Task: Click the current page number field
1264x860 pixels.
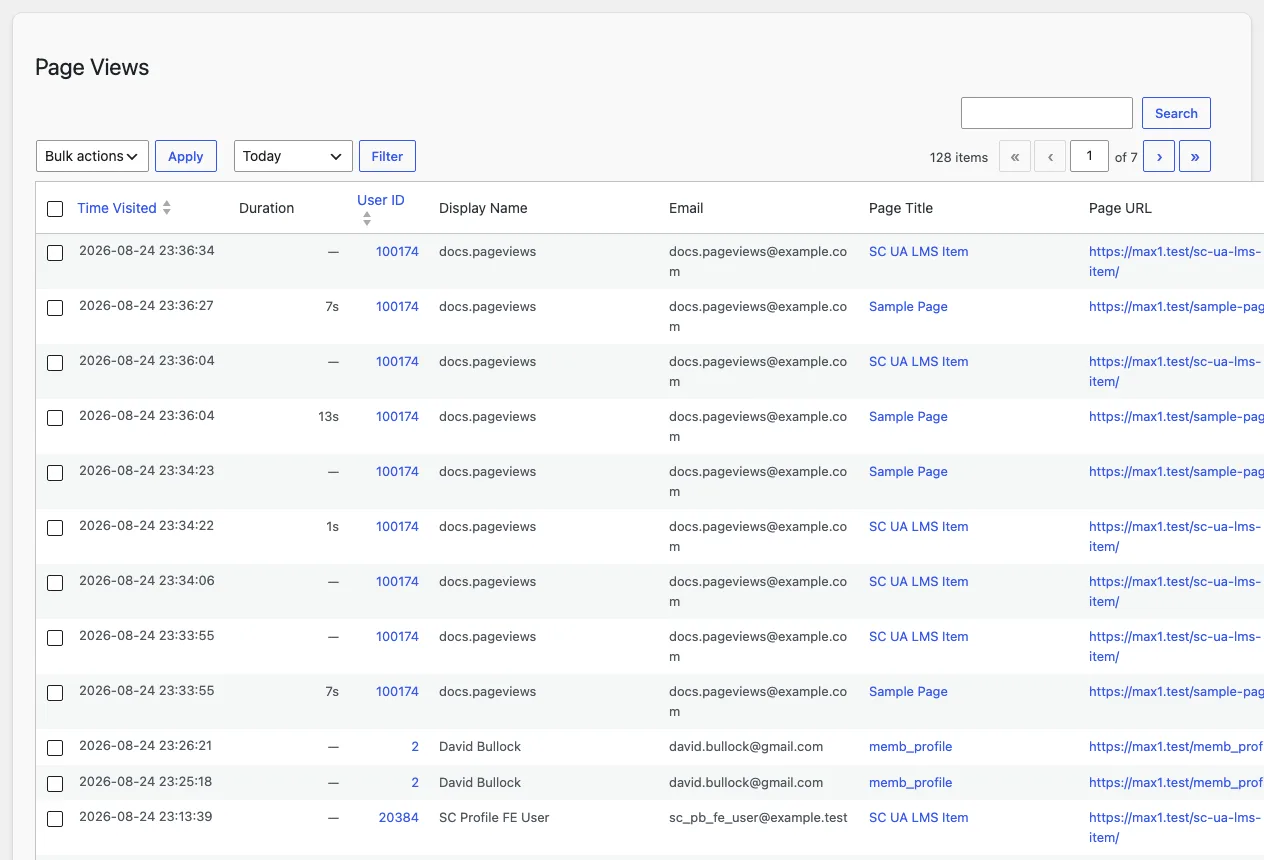Action: (x=1090, y=156)
